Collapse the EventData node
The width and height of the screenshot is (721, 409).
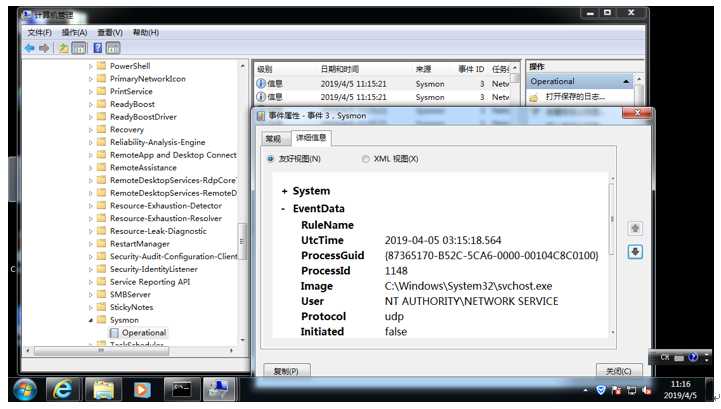click(x=284, y=209)
